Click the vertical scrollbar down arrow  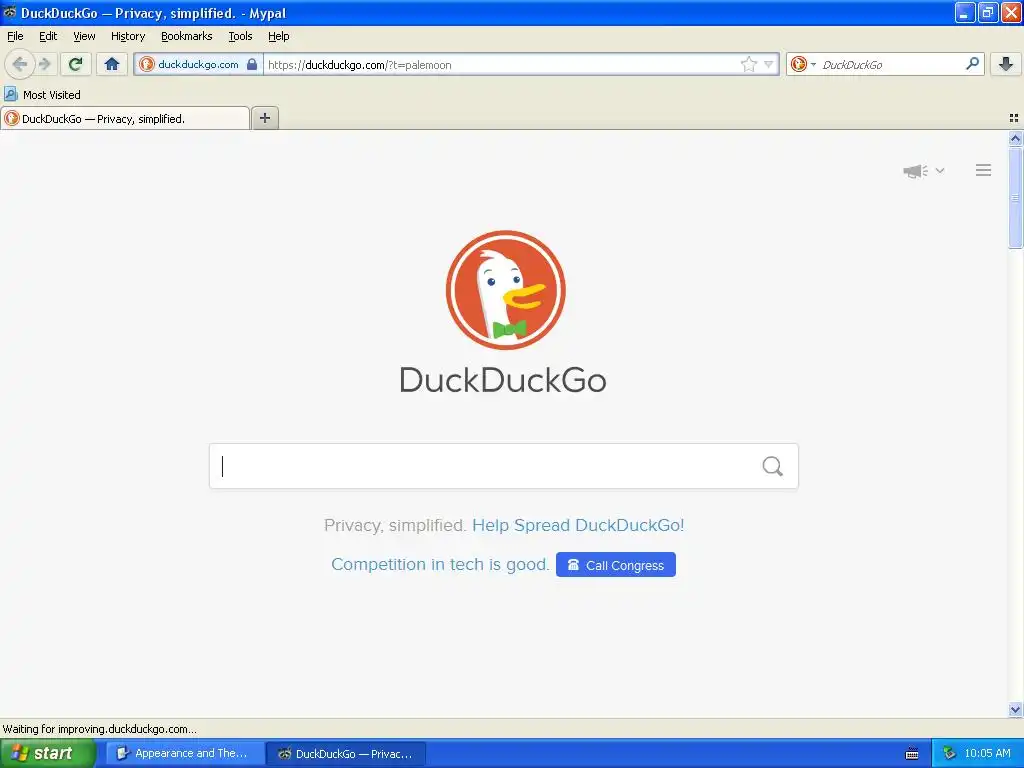pyautogui.click(x=1015, y=709)
